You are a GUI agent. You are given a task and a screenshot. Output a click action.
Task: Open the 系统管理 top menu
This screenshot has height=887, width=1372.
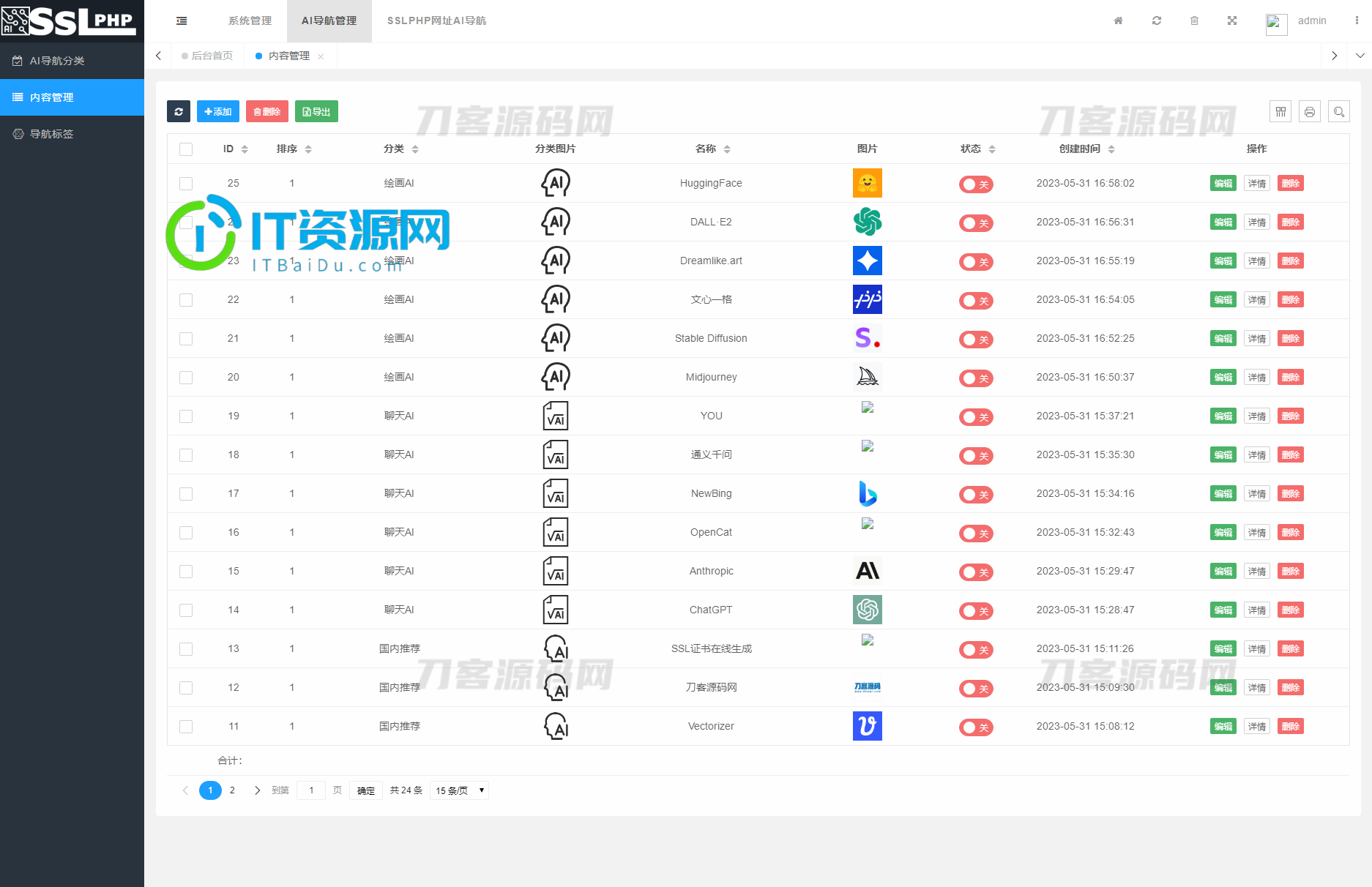point(250,20)
